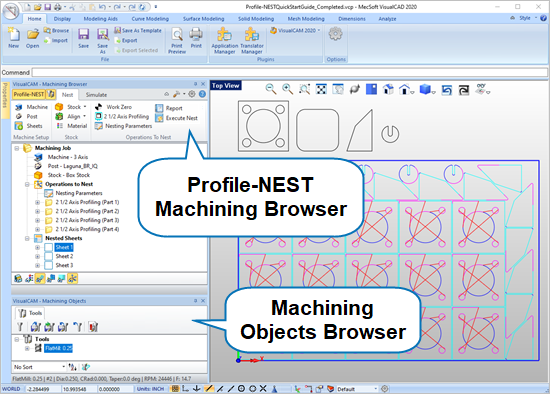Click Save As Template
550x394 pixels.
[x=138, y=31]
